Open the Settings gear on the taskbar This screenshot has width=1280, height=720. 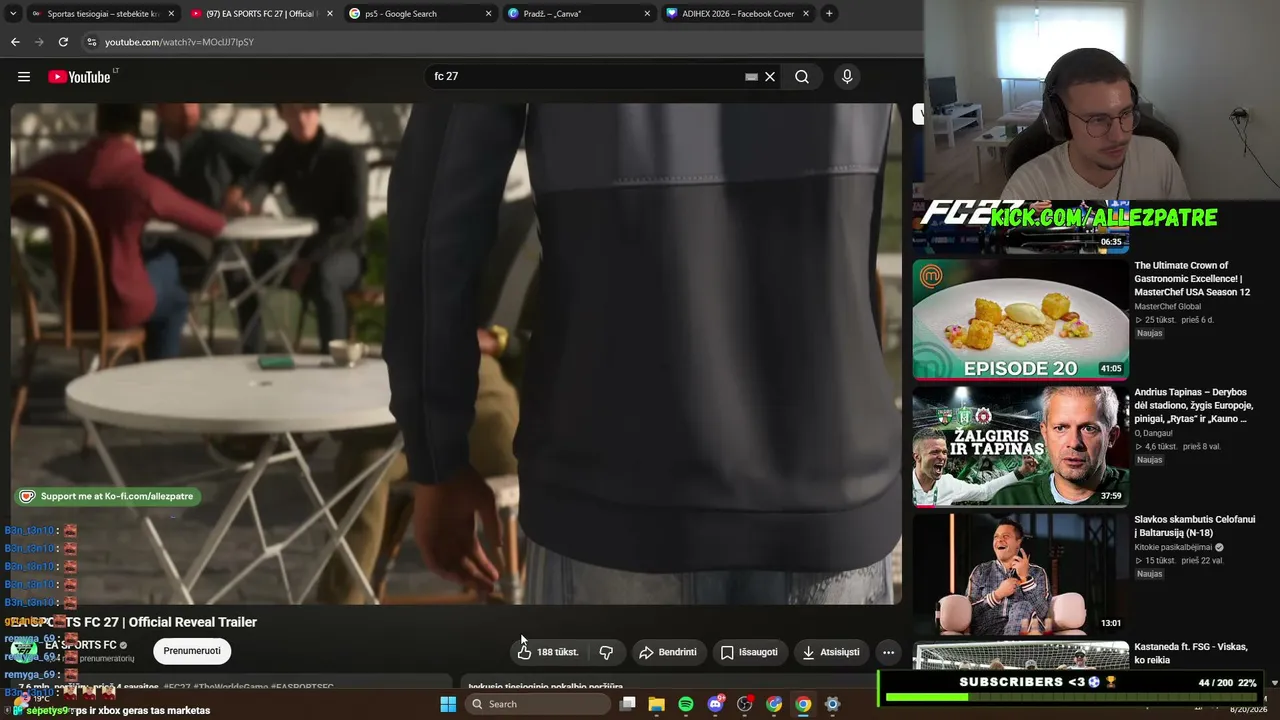(832, 704)
